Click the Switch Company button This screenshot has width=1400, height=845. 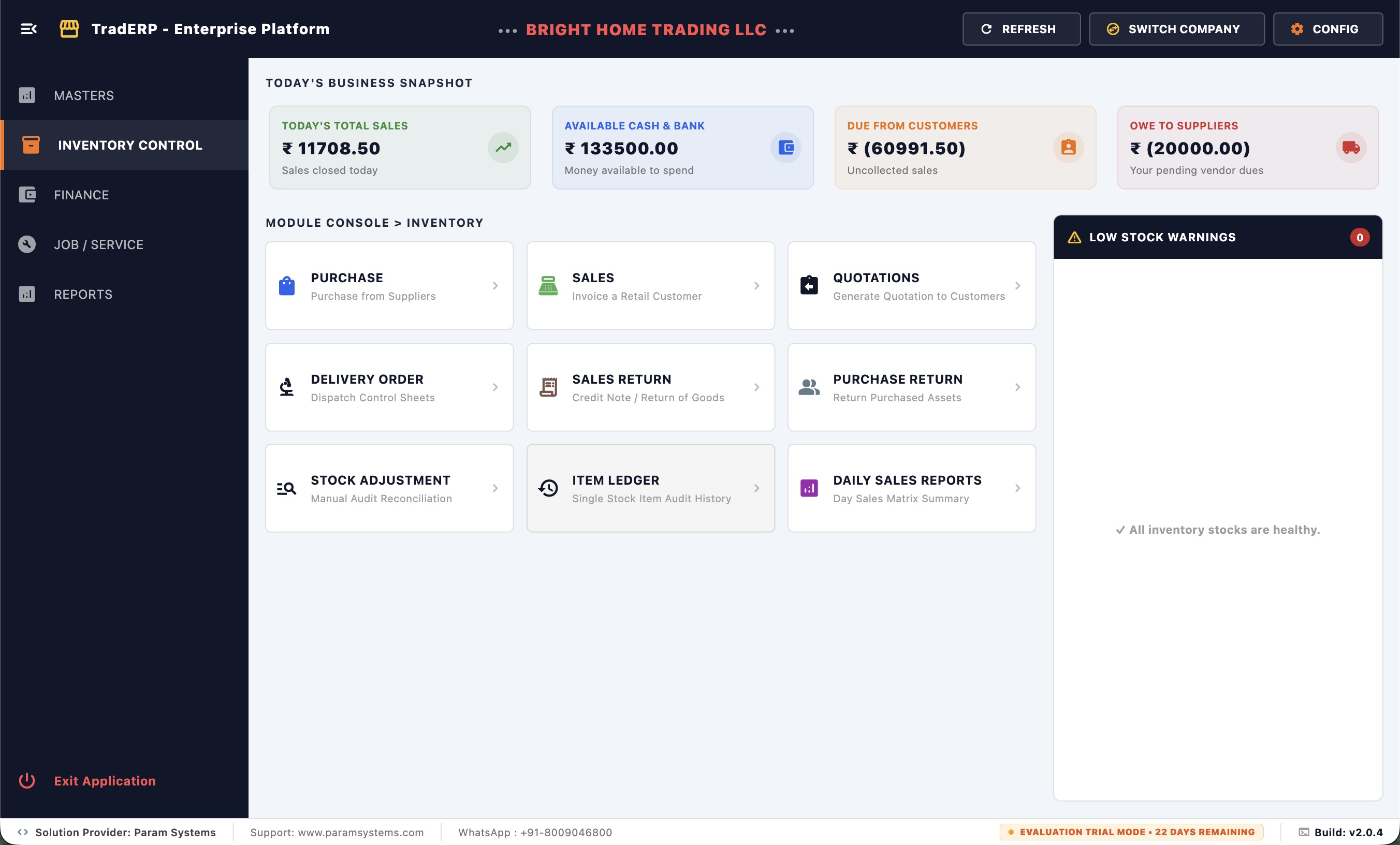1177,29
